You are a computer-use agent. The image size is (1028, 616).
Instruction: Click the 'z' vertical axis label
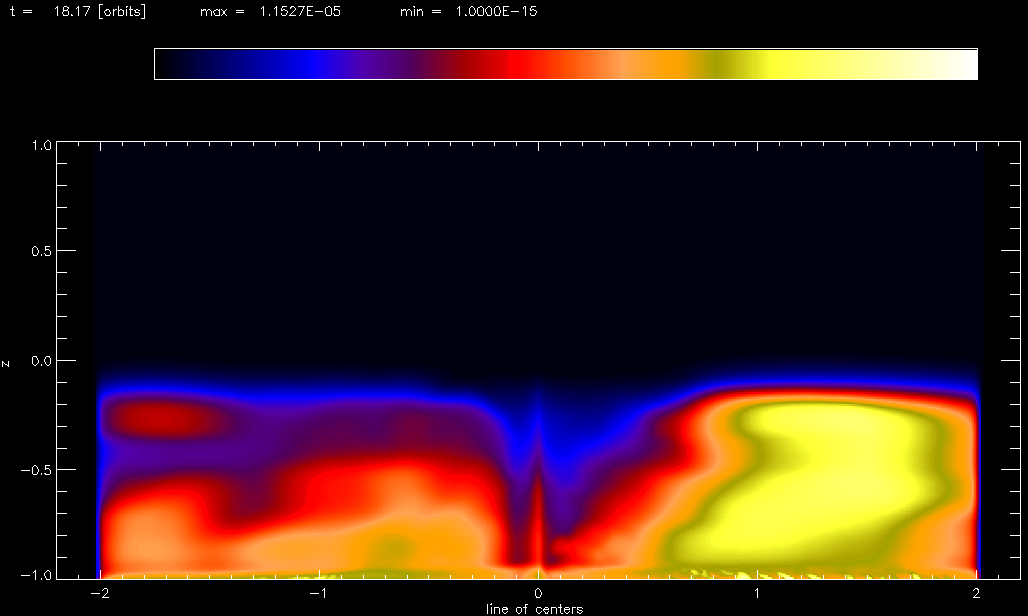pos(8,362)
